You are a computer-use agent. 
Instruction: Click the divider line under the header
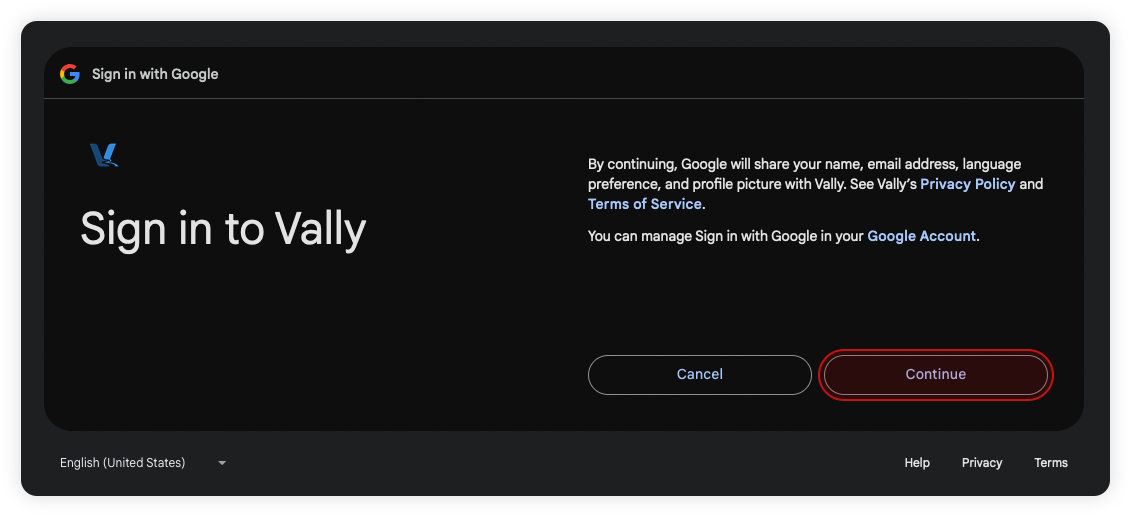[564, 99]
